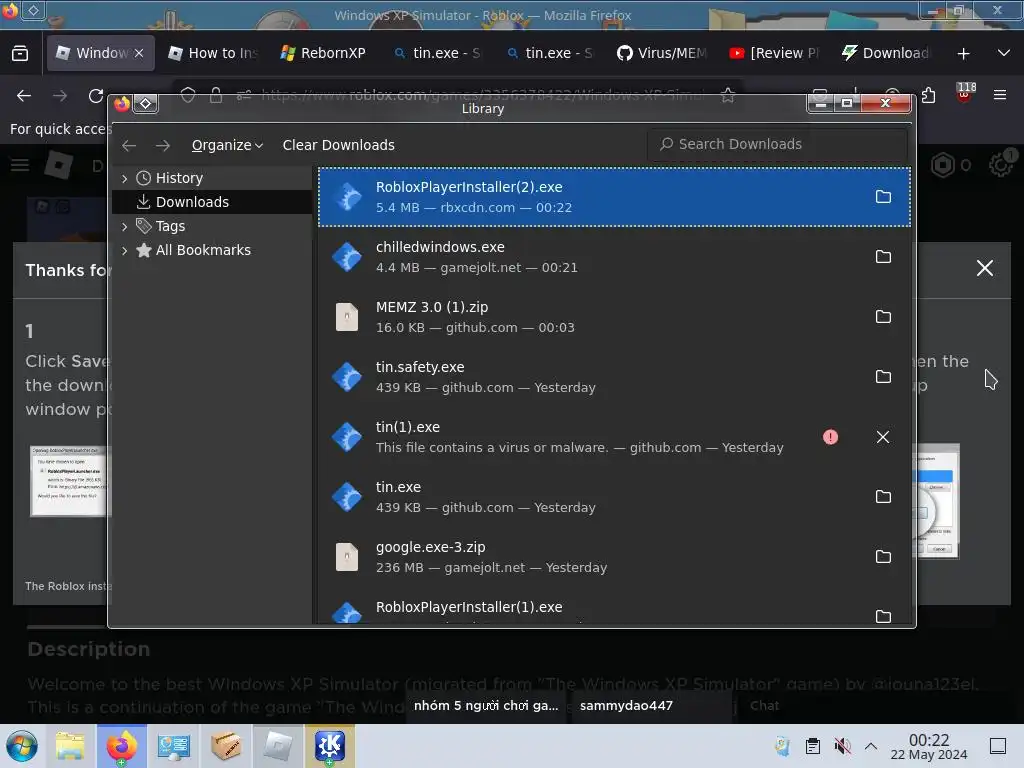Select the chilledwindows.exe download entry
The height and width of the screenshot is (768, 1024).
click(x=614, y=257)
